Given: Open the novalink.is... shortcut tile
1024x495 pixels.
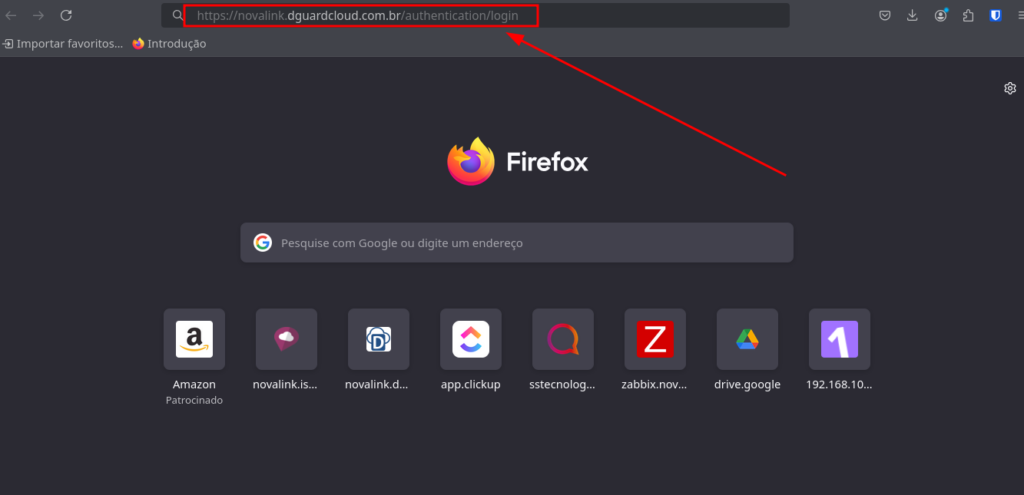Looking at the screenshot, I should 286,340.
